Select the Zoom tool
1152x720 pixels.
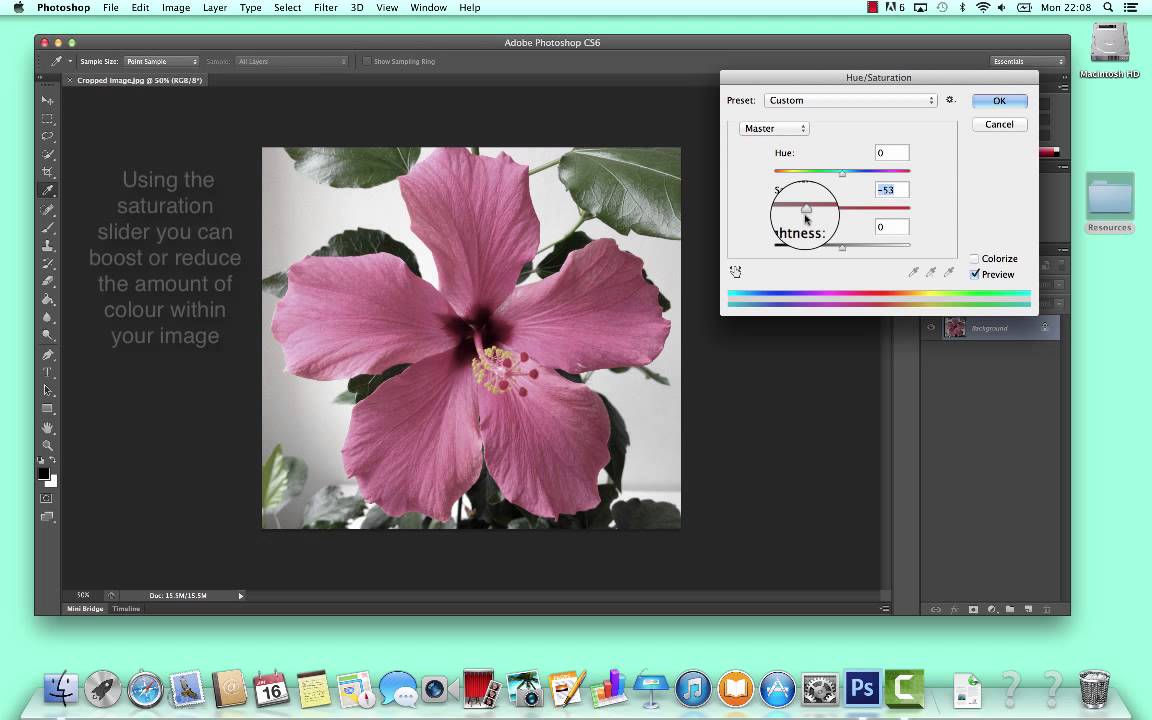[48, 445]
